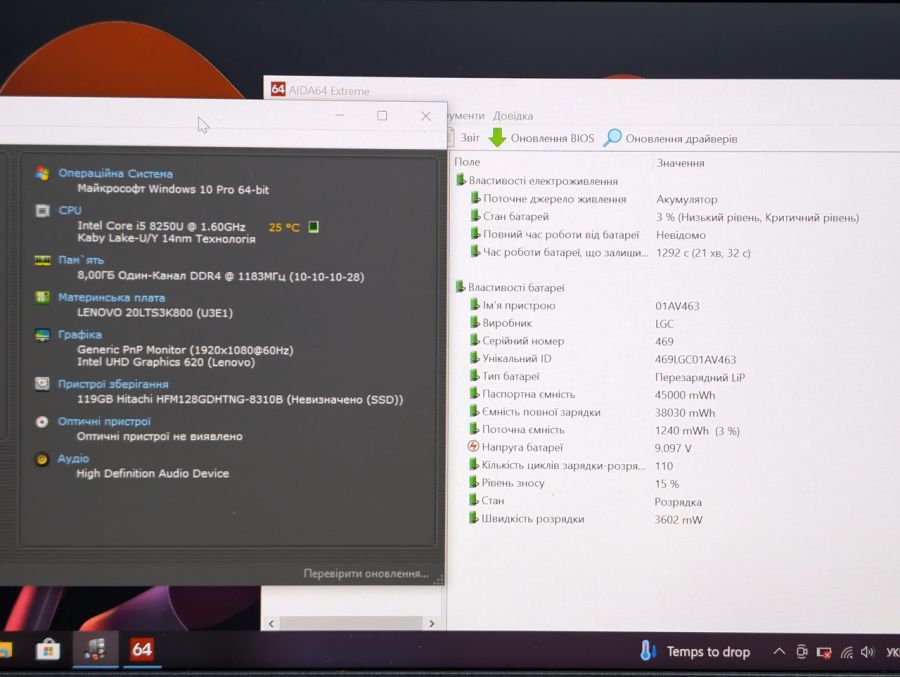Click Оновлення BIOS toolbar button
900x677 pixels.
coord(541,138)
